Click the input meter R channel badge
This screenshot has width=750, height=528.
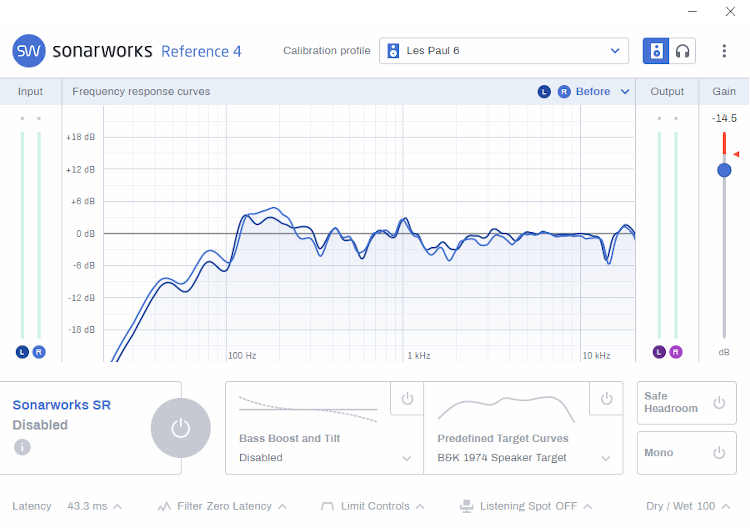[39, 352]
